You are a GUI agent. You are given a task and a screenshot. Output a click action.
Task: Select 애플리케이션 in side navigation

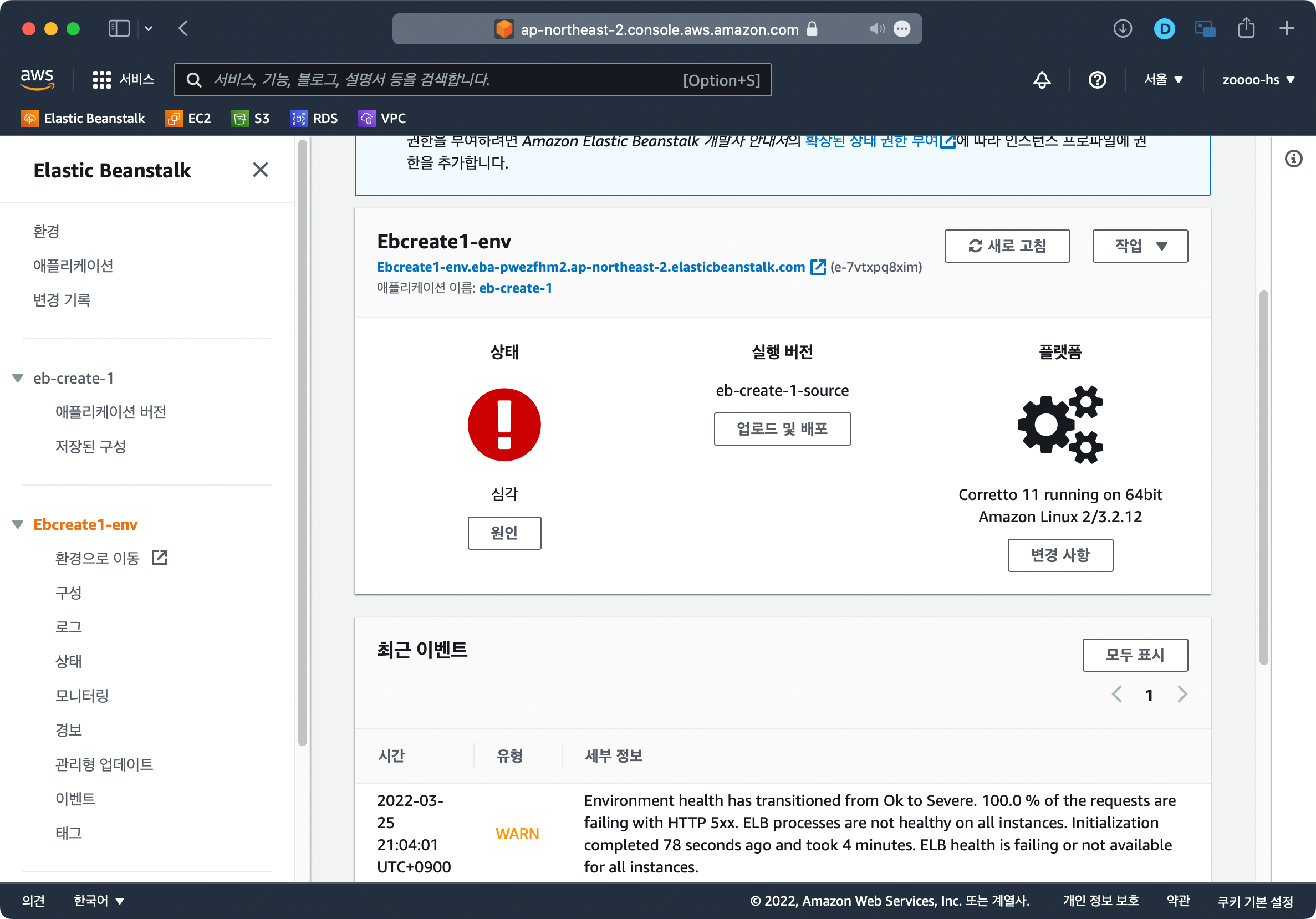tap(73, 266)
